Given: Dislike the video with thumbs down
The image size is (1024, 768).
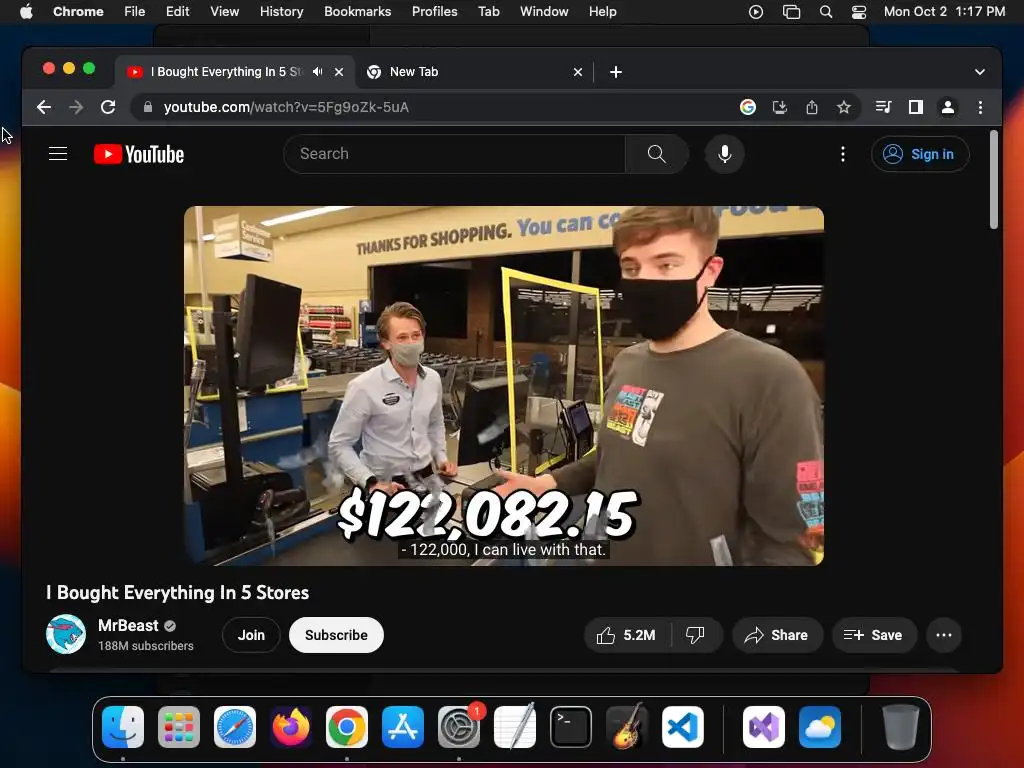Looking at the screenshot, I should pyautogui.click(x=696, y=635).
